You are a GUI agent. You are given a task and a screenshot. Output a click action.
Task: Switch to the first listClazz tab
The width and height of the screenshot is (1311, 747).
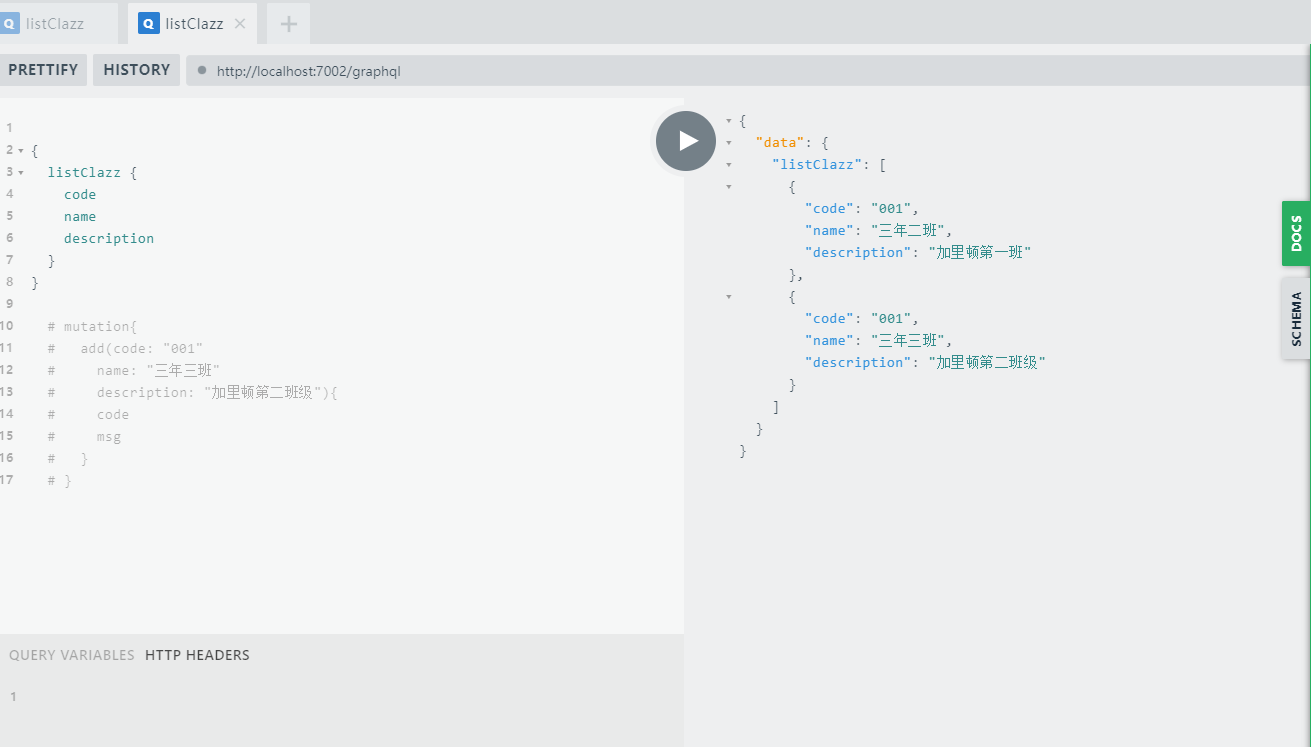click(x=57, y=22)
